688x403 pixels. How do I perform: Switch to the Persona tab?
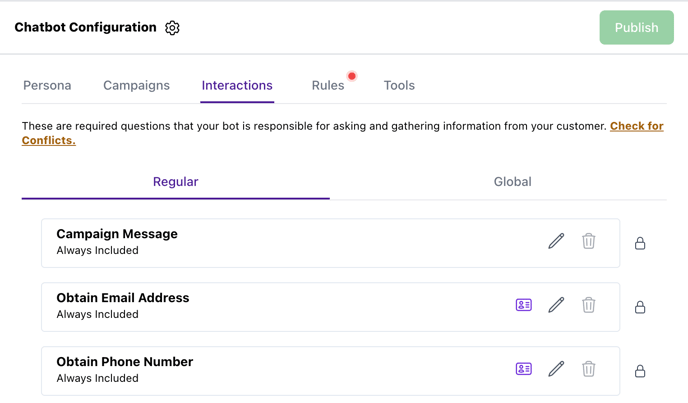point(47,86)
